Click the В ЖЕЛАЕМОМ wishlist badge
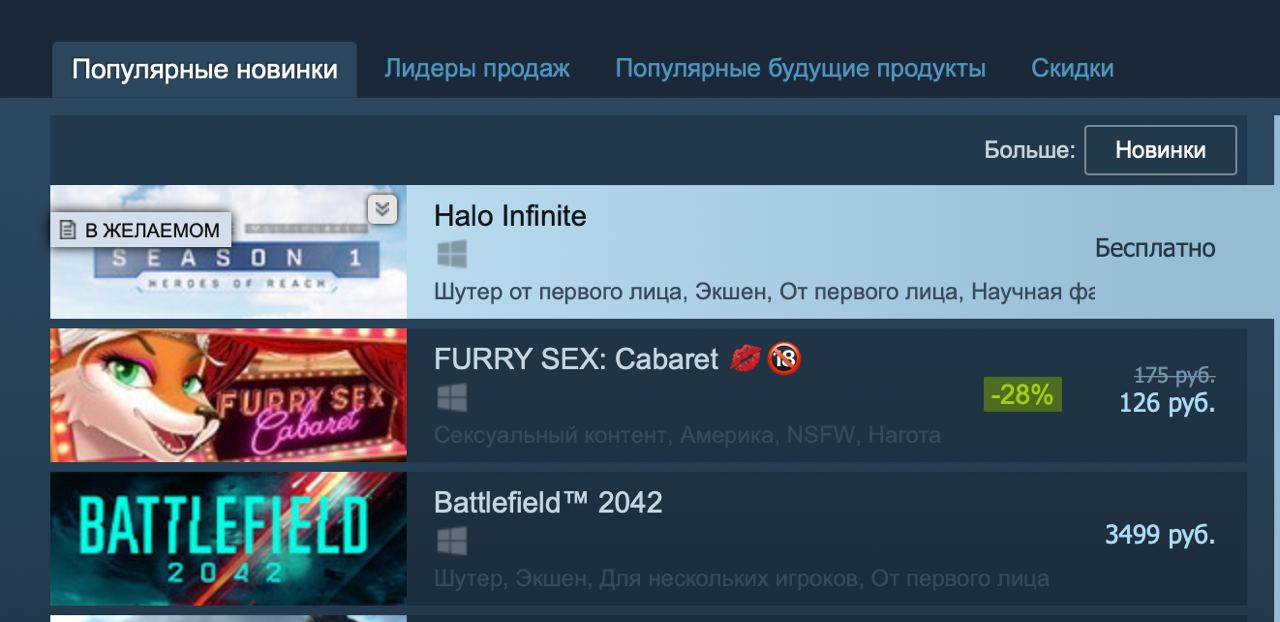Screen dimensions: 1280x622 141,230
